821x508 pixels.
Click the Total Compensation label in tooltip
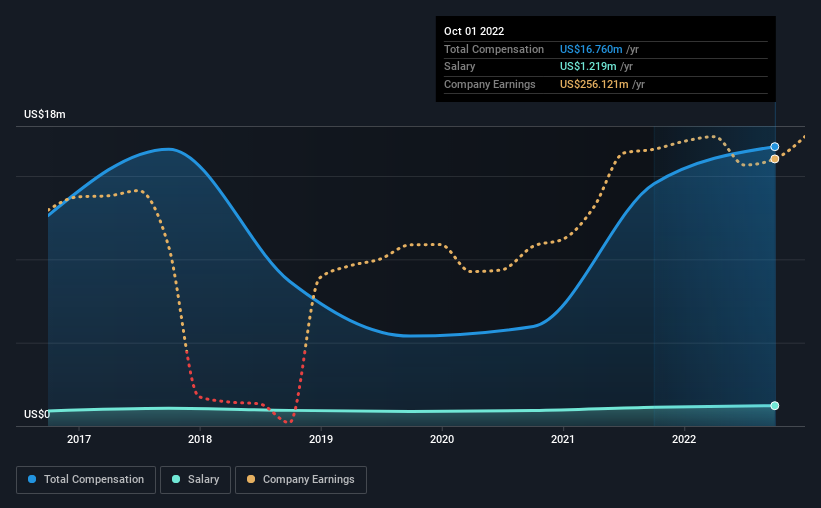pos(494,49)
